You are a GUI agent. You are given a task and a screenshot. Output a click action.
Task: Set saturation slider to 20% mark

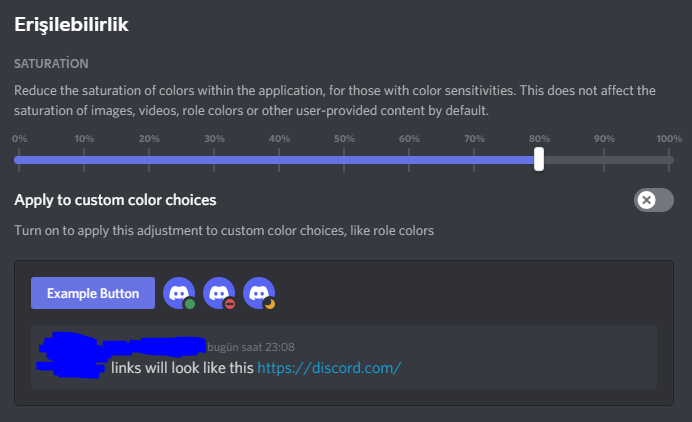[149, 159]
